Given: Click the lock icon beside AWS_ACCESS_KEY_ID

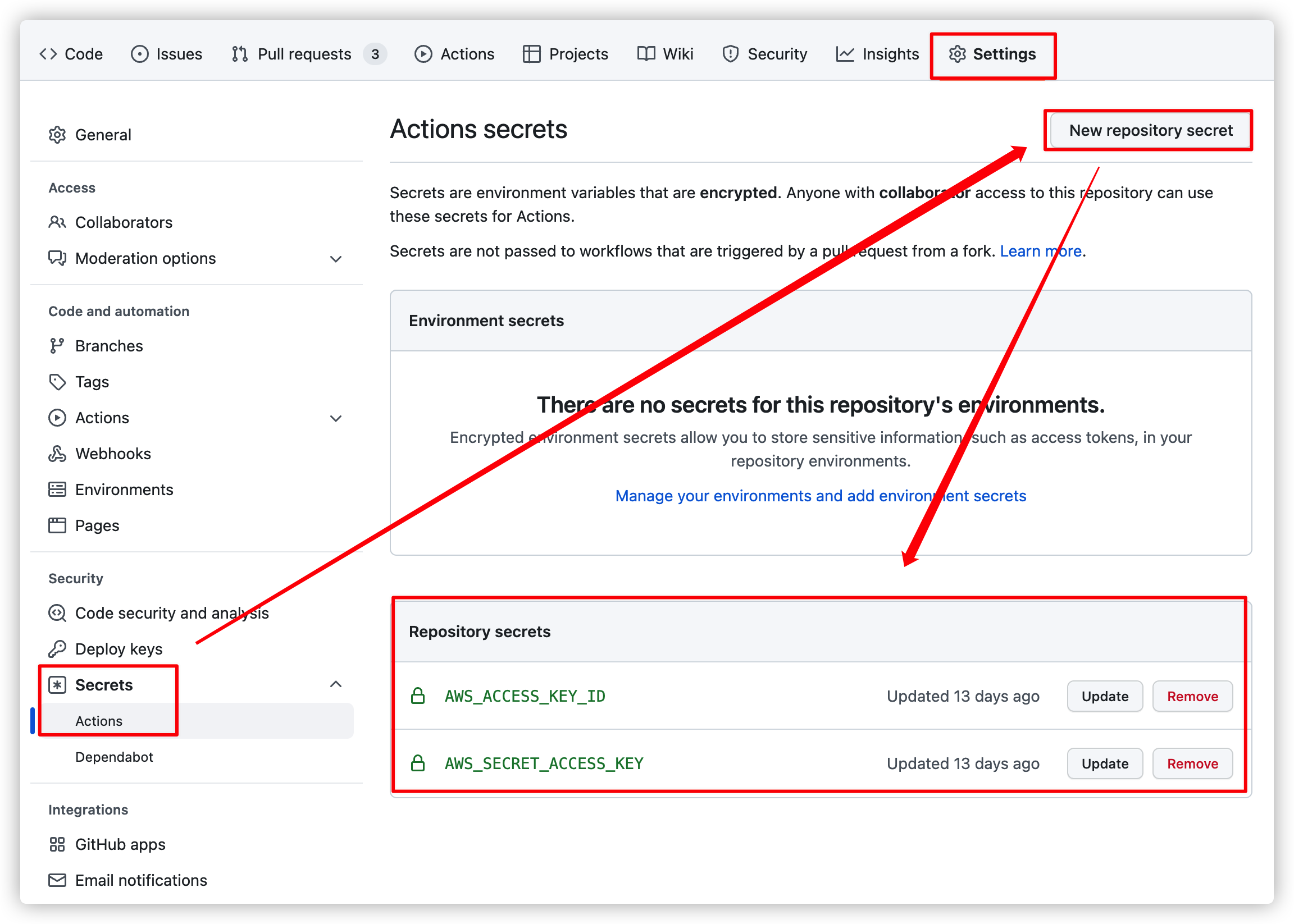Looking at the screenshot, I should tap(418, 696).
